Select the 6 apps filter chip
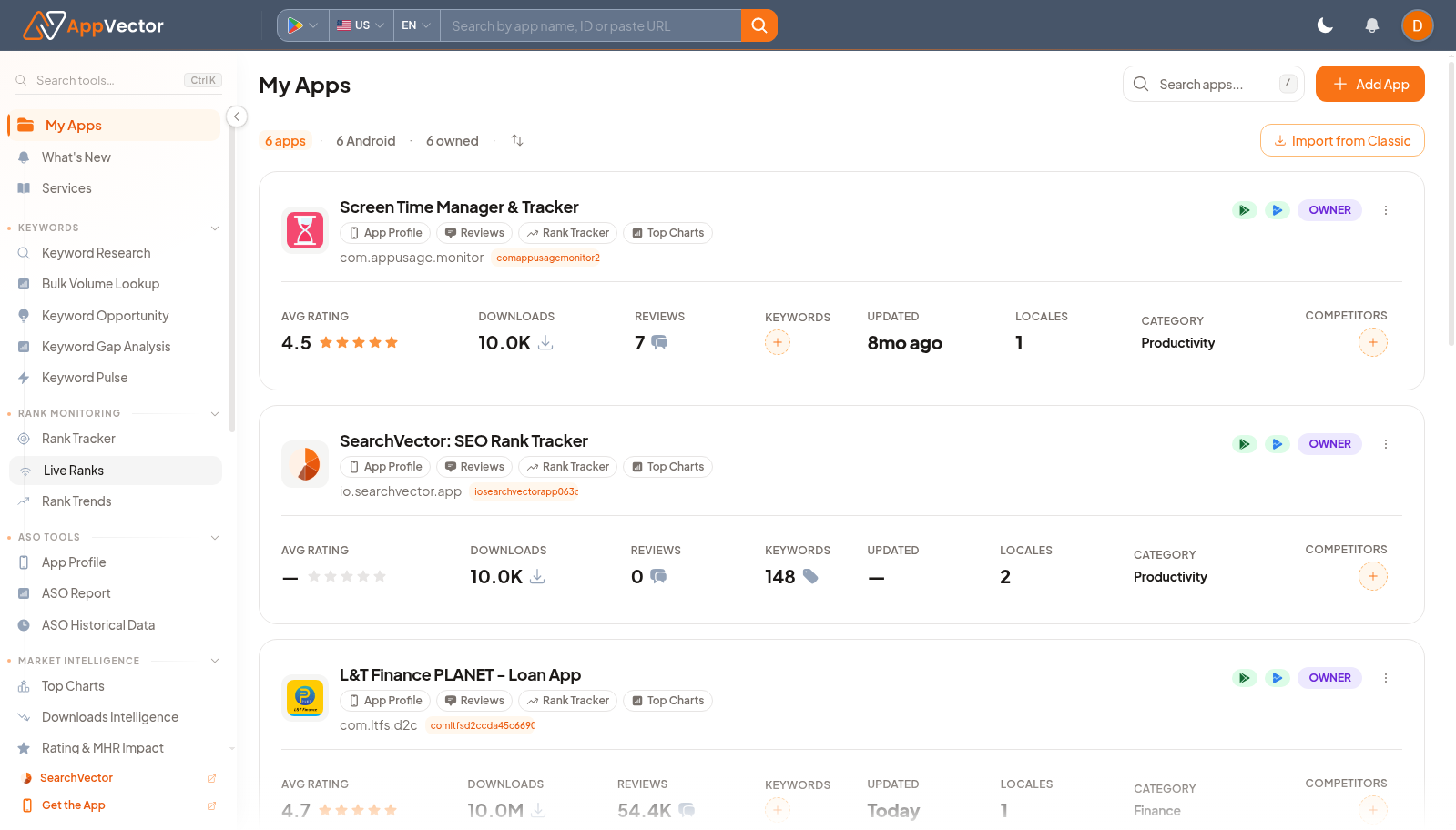1456x830 pixels. click(x=285, y=141)
